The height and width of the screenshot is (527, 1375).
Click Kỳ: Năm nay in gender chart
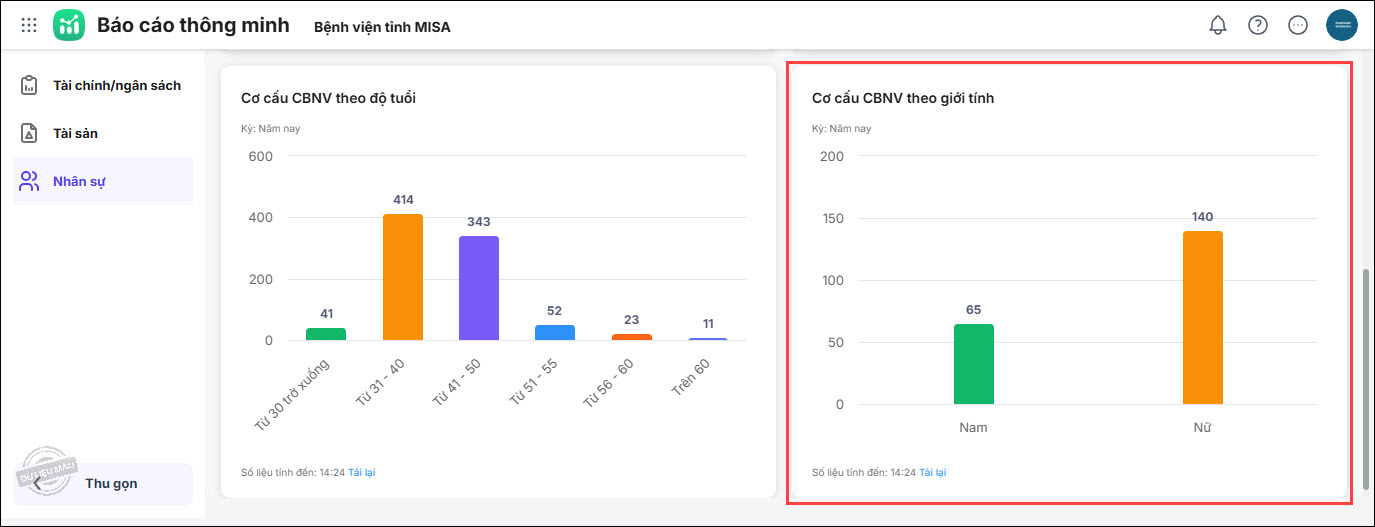click(x=841, y=128)
